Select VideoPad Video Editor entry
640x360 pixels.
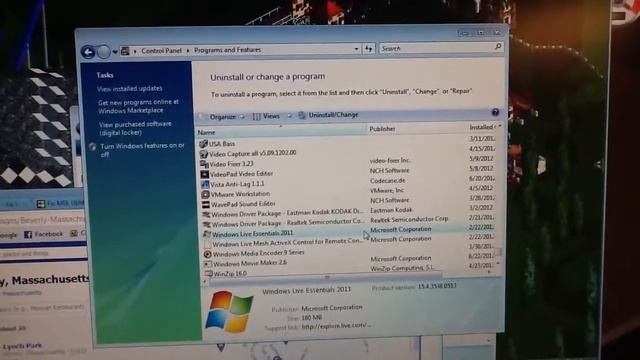pyautogui.click(x=241, y=174)
